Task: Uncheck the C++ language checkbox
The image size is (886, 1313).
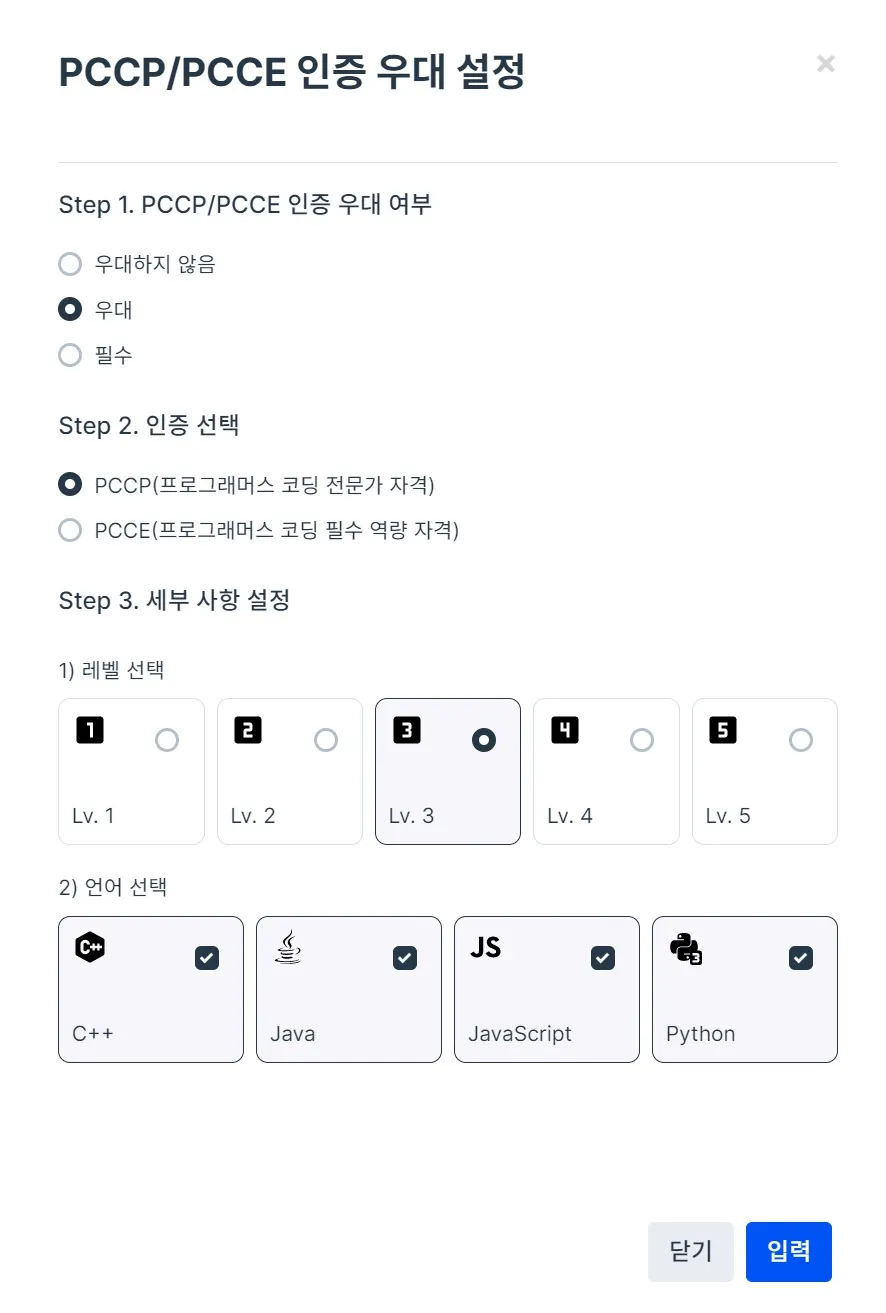Action: point(207,958)
